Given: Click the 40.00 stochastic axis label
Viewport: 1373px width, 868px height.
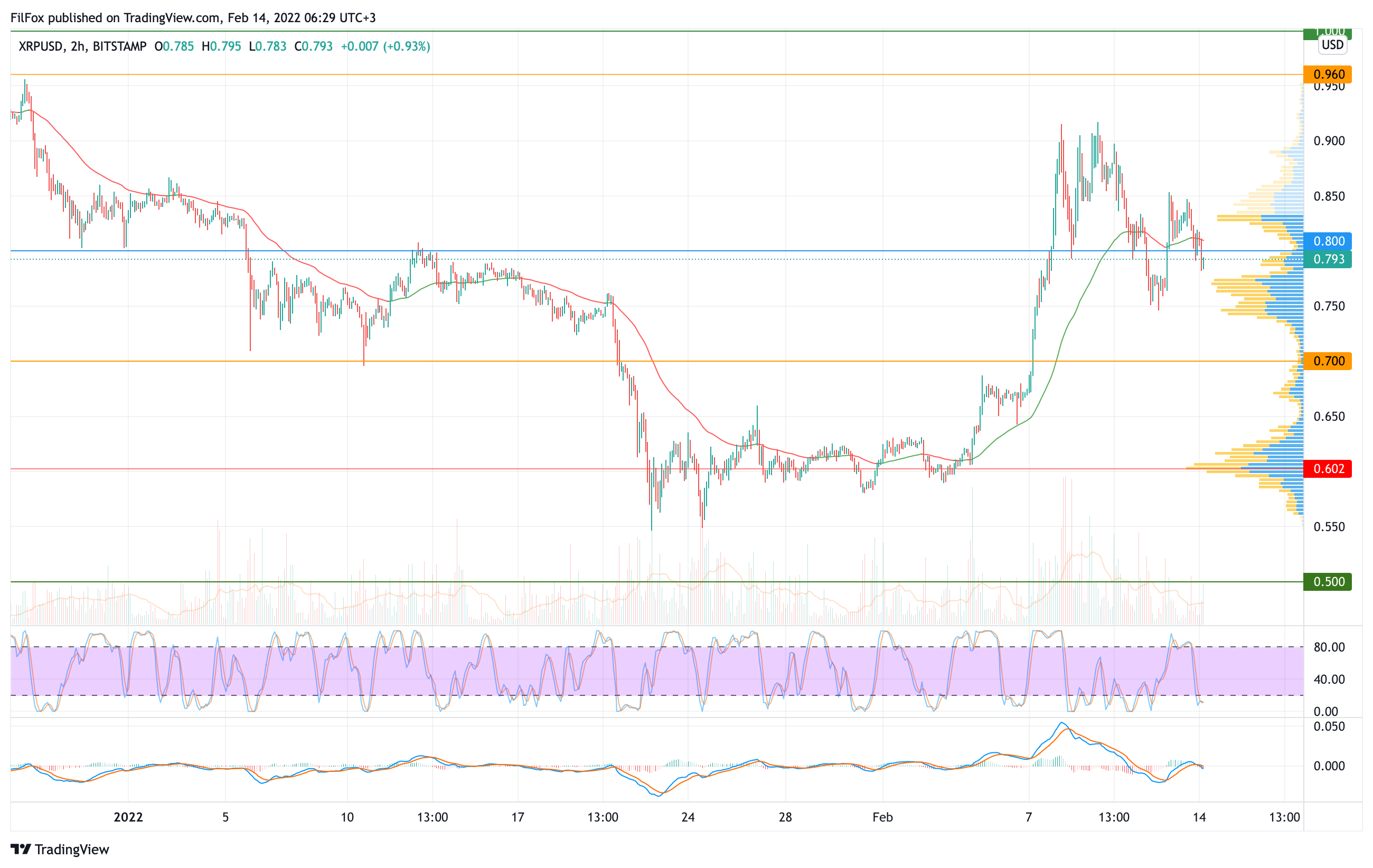Looking at the screenshot, I should pos(1329,679).
